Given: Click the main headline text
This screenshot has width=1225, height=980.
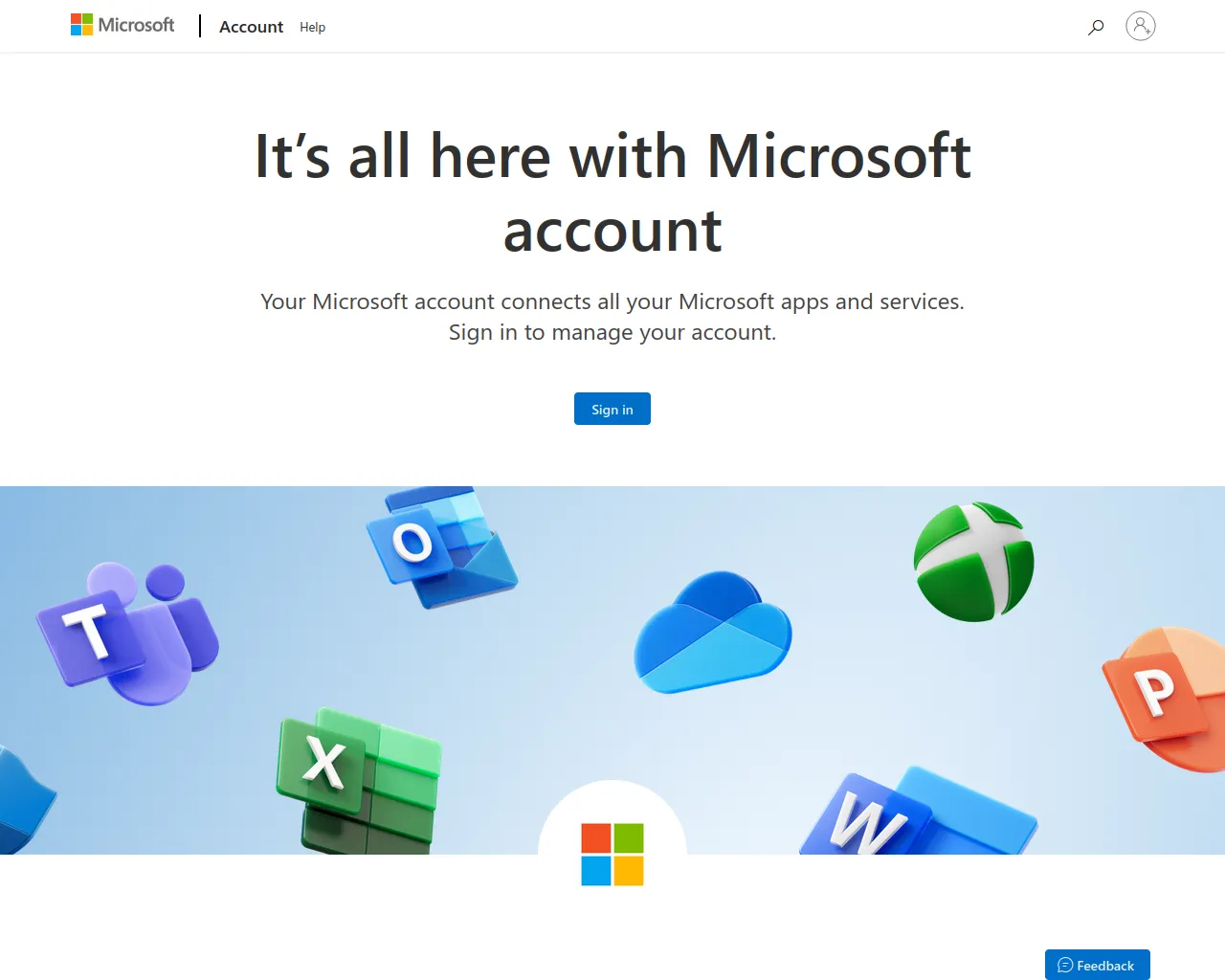Looking at the screenshot, I should coord(612,193).
